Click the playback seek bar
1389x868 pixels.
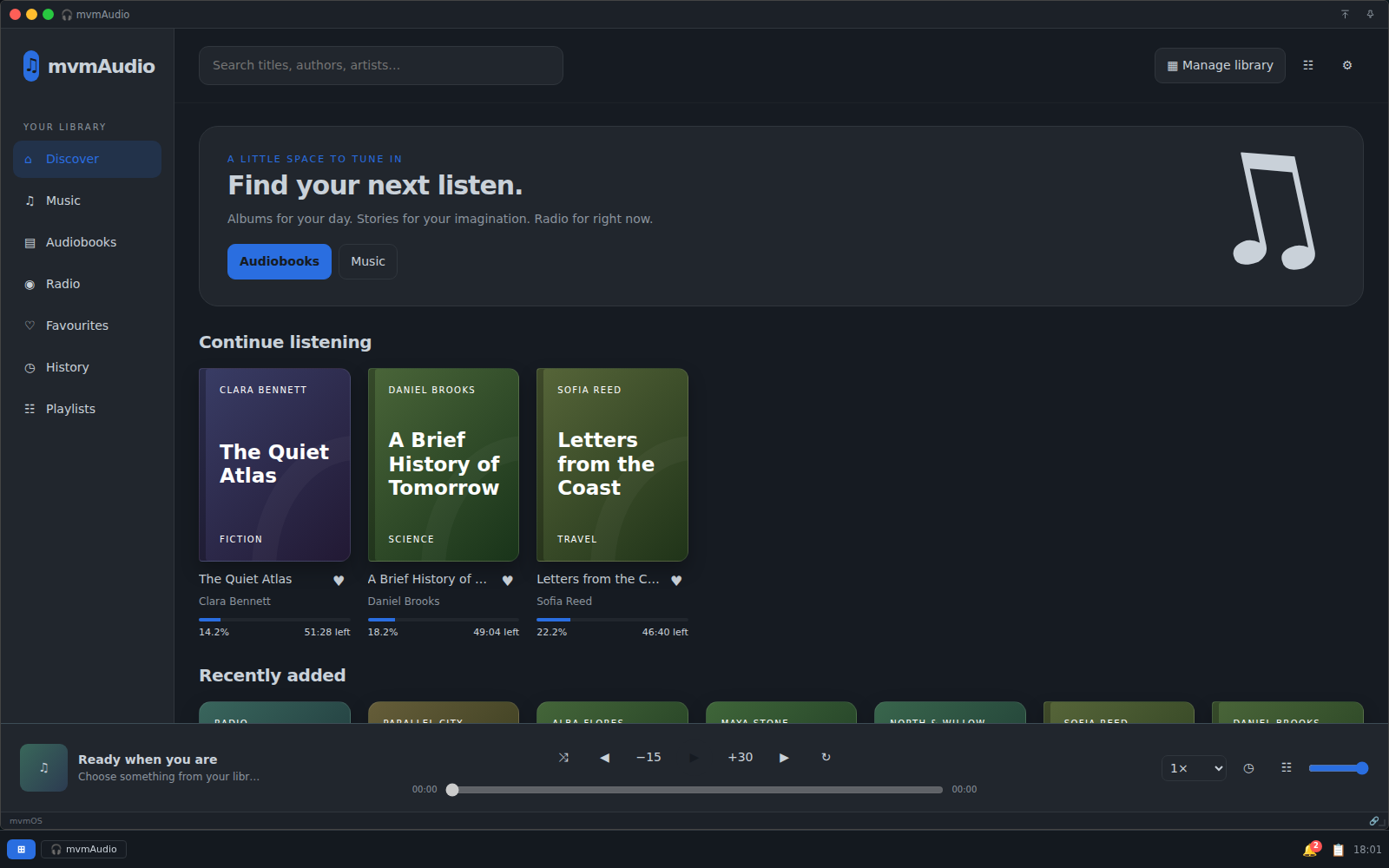(694, 790)
